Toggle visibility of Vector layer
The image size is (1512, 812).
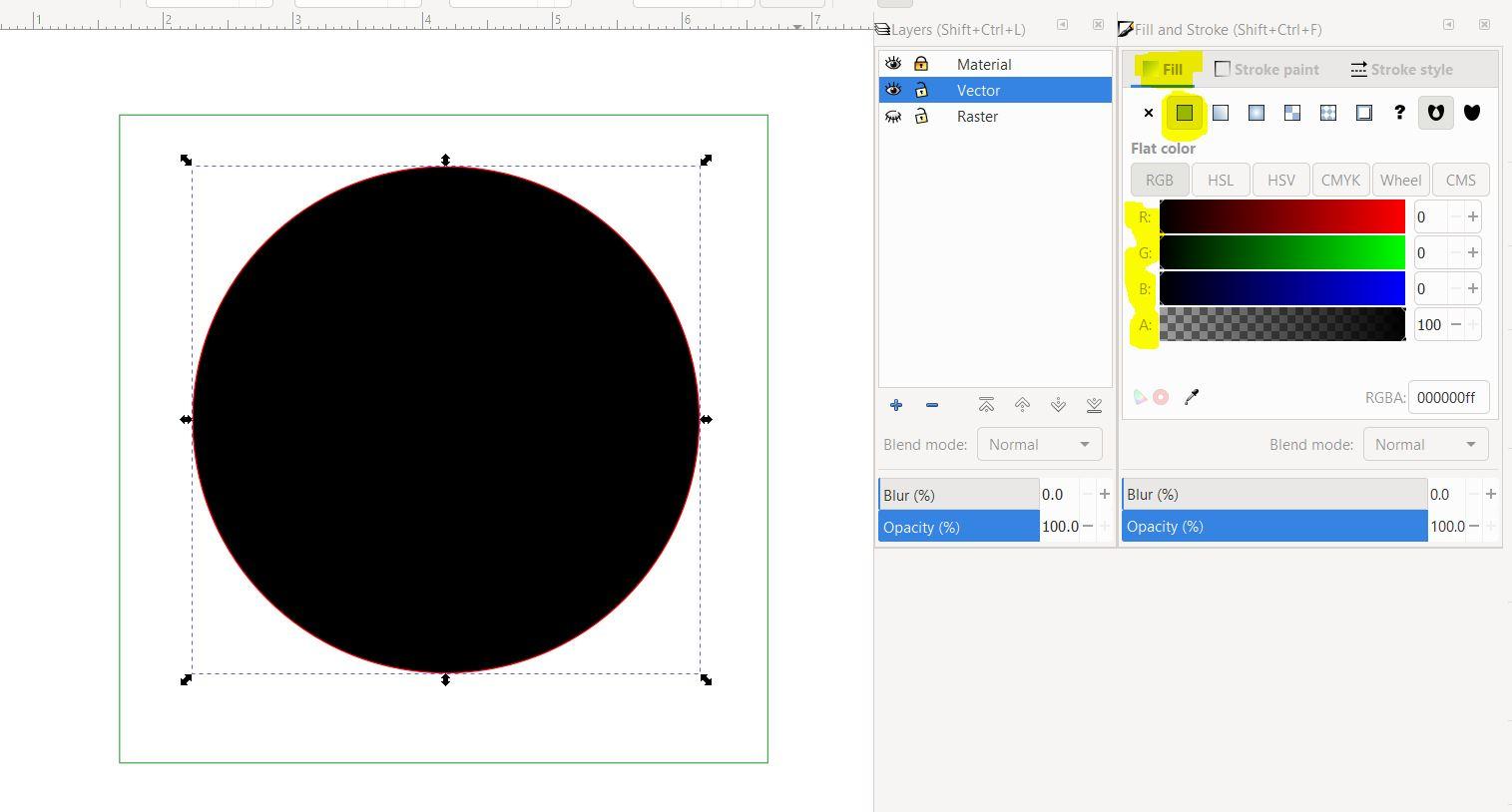point(893,90)
